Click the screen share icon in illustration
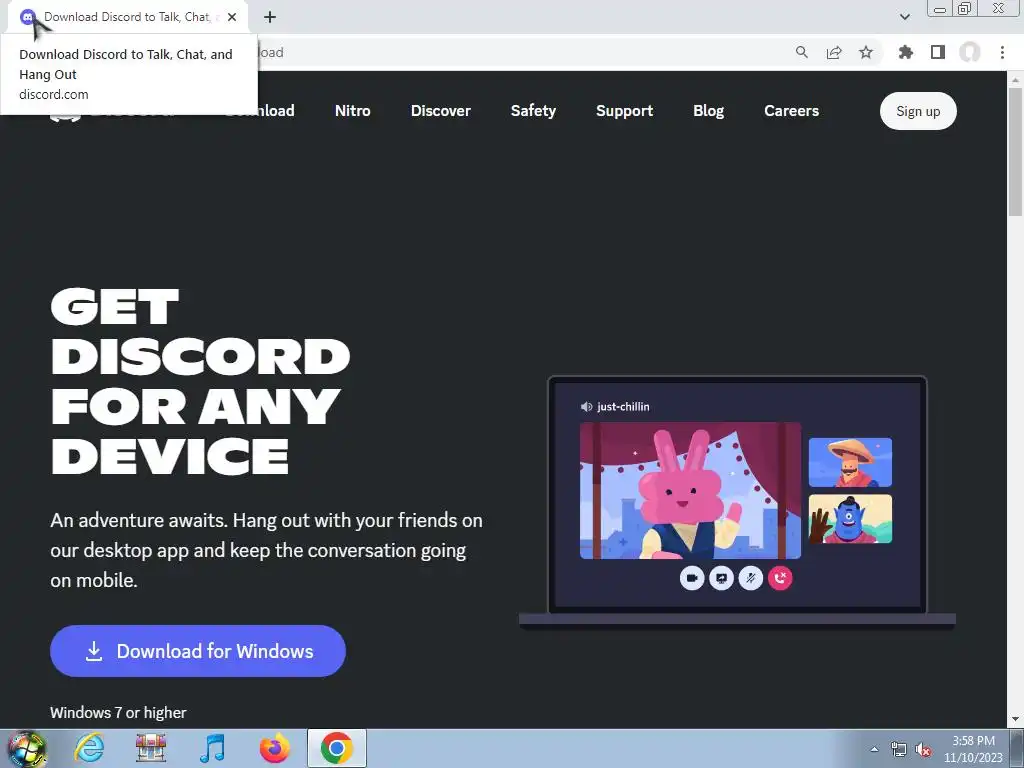Viewport: 1024px width, 768px height. (721, 578)
